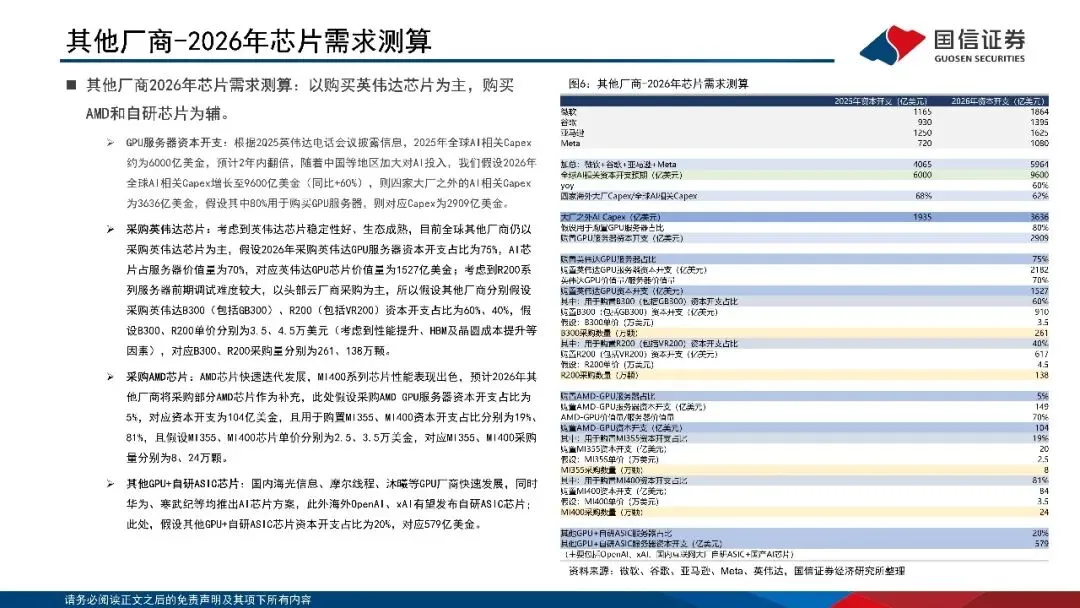Image resolution: width=1080 pixels, height=608 pixels.
Task: Click the 全球AI相关资本开支预期 row label
Action: [623, 175]
